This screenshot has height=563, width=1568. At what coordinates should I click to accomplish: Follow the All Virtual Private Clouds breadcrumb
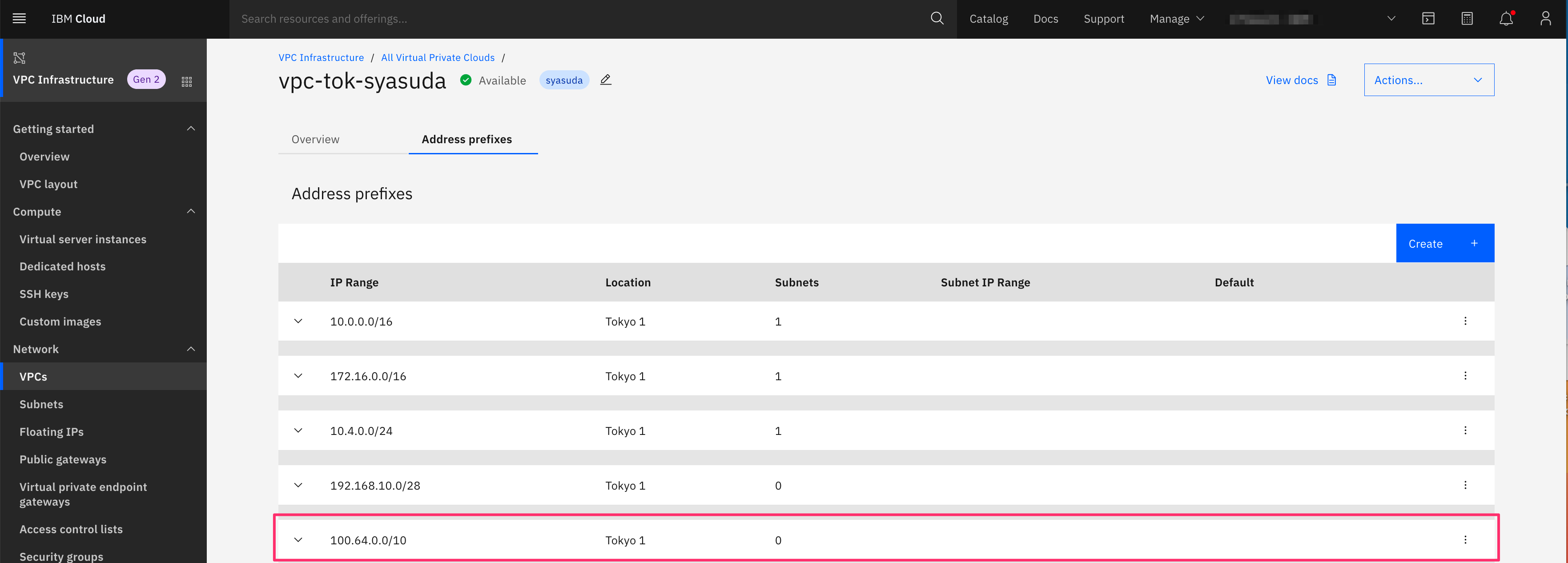point(438,57)
